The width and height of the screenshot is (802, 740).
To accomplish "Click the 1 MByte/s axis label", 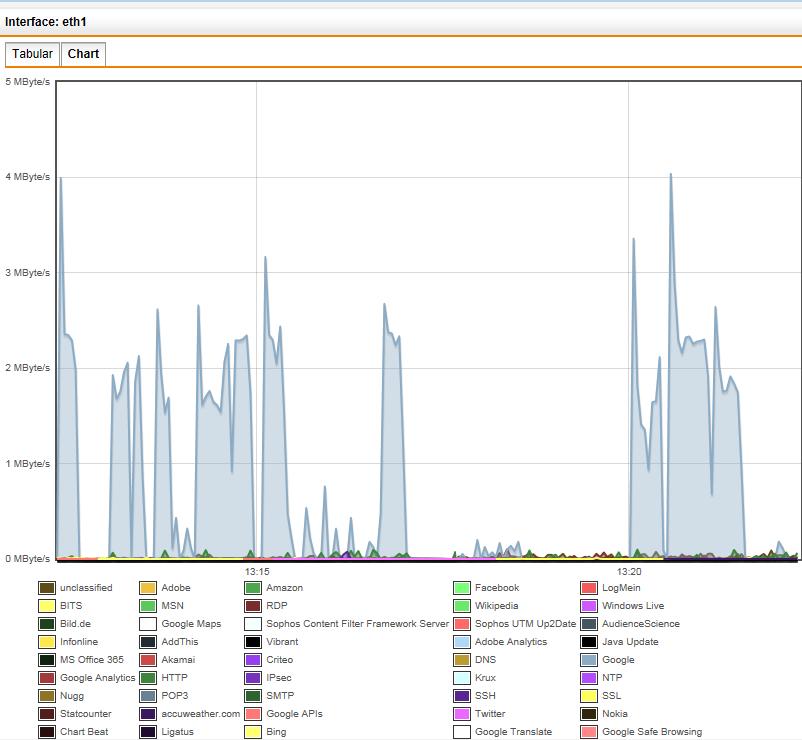I will point(28,464).
